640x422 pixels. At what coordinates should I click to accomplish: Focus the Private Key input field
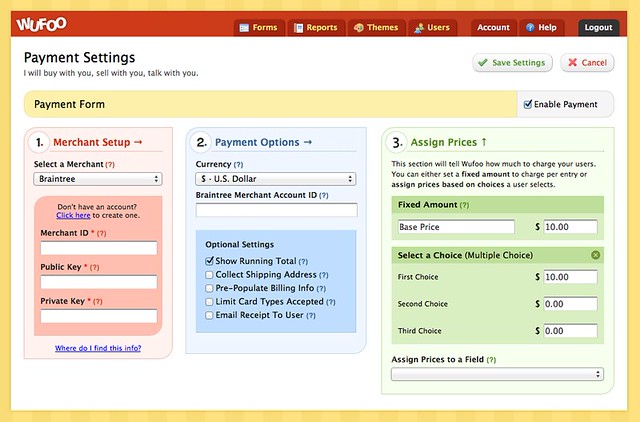click(99, 316)
